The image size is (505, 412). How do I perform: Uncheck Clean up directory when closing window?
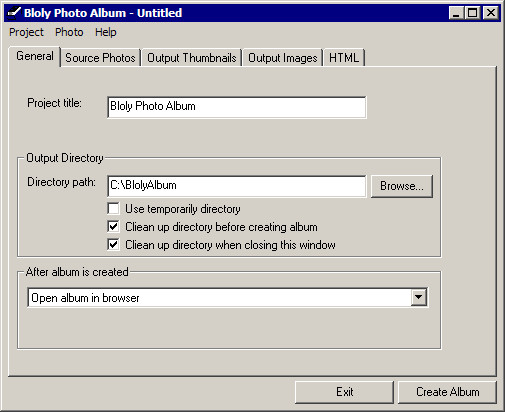click(113, 245)
